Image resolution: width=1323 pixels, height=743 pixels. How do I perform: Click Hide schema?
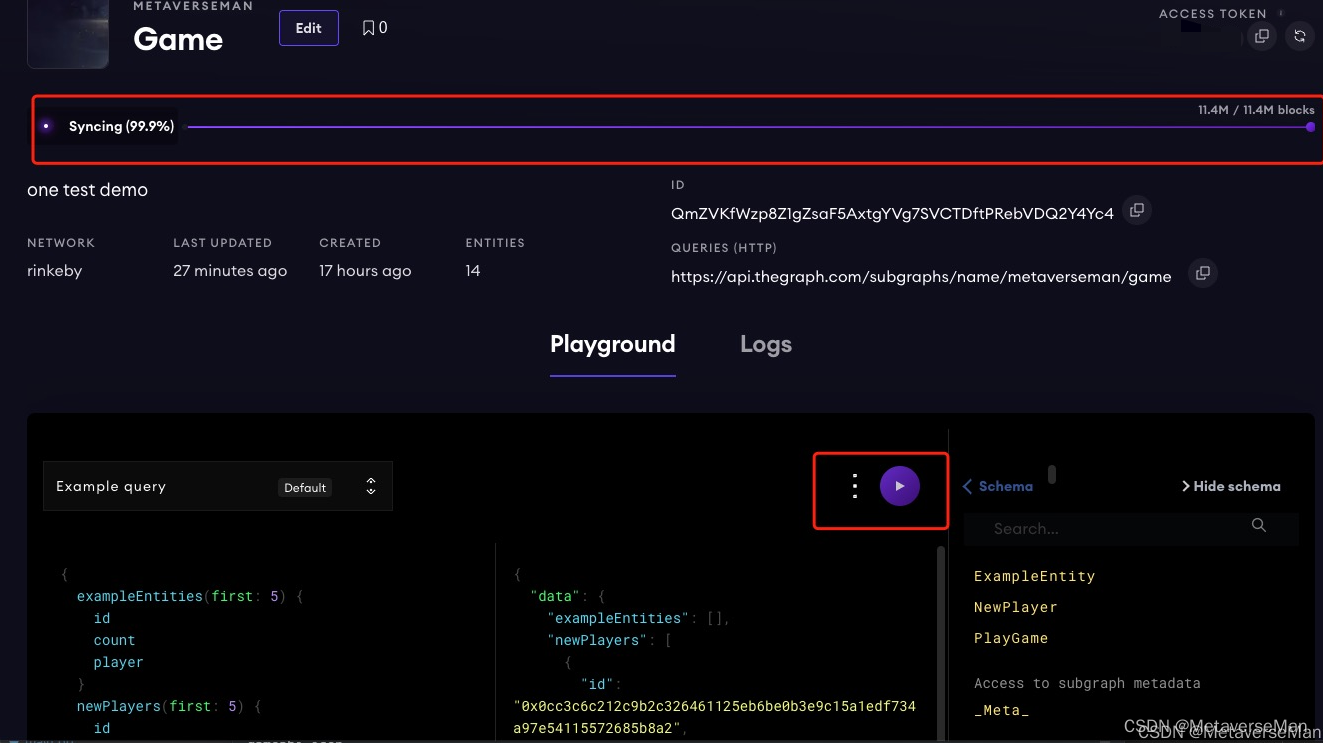[1231, 486]
